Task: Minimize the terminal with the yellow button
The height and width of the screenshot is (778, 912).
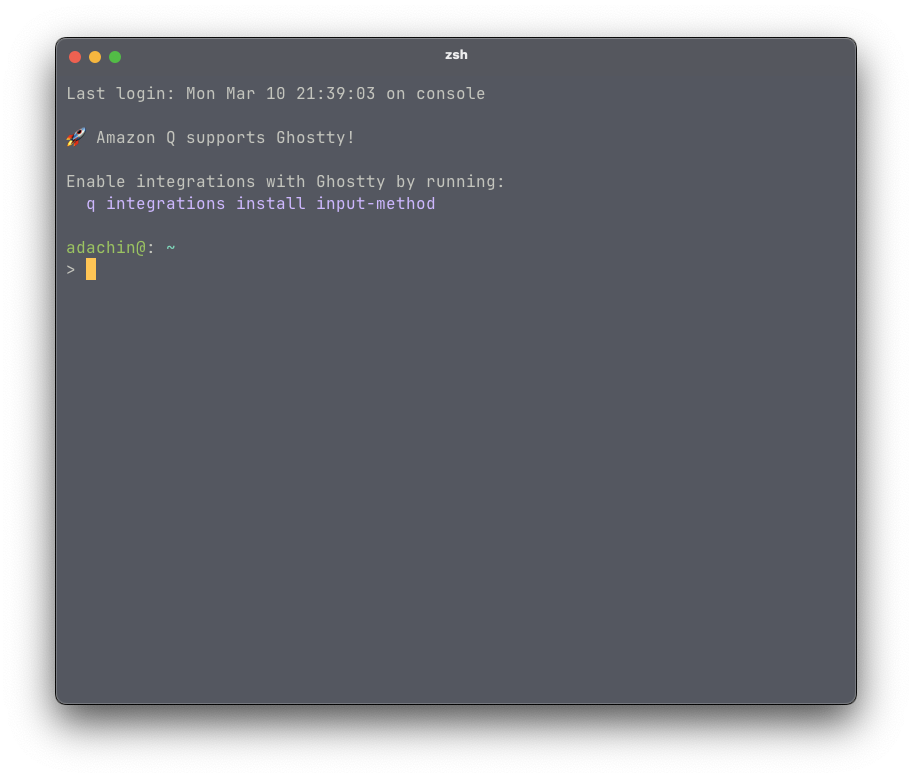Action: pyautogui.click(x=95, y=57)
